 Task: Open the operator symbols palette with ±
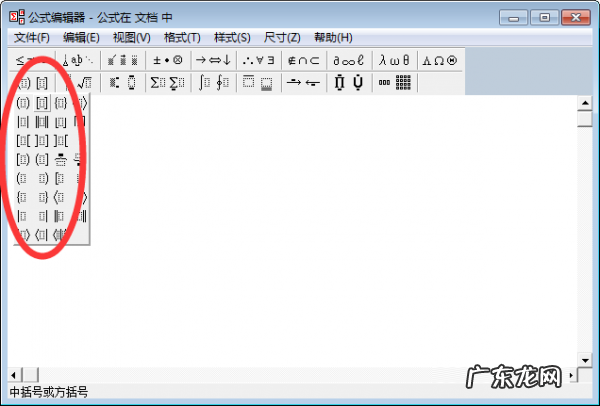(168, 60)
